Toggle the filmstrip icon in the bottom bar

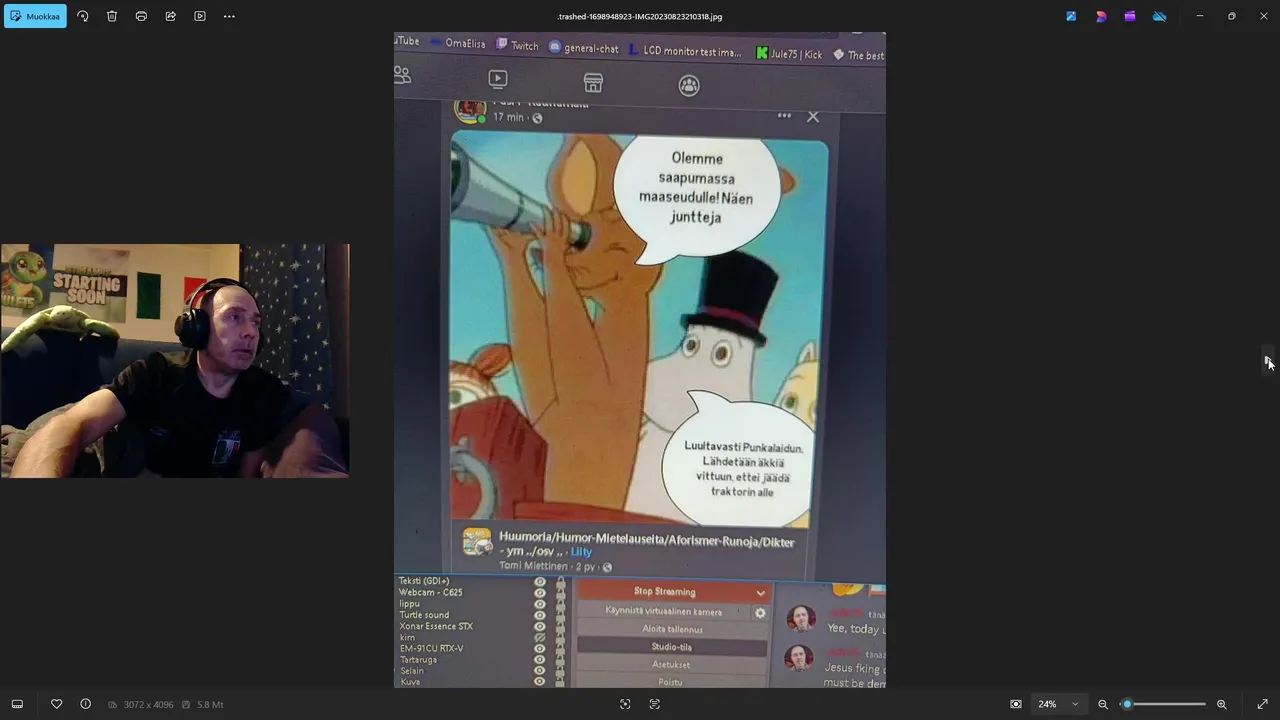pos(17,704)
